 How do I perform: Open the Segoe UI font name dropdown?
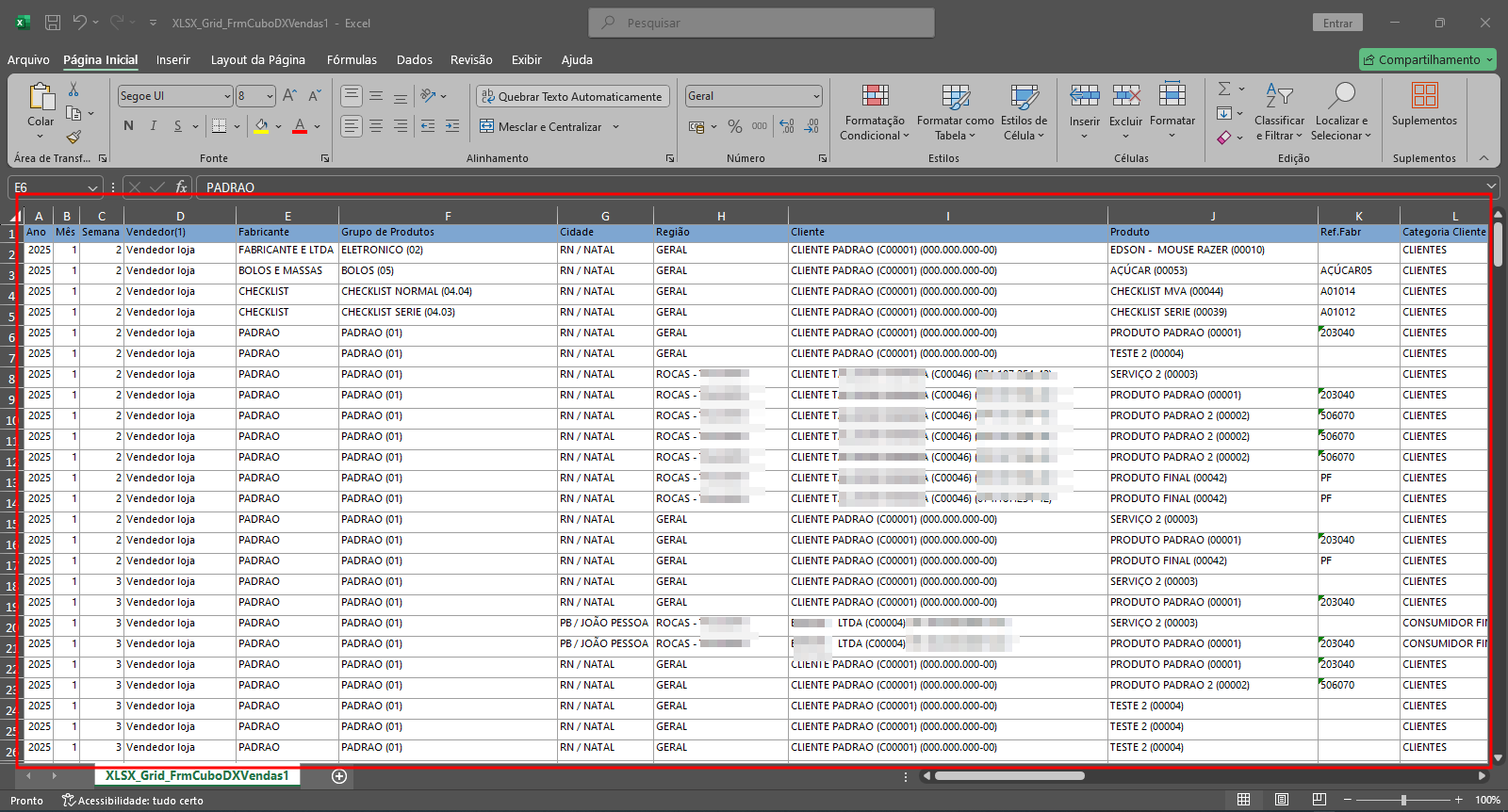point(227,96)
